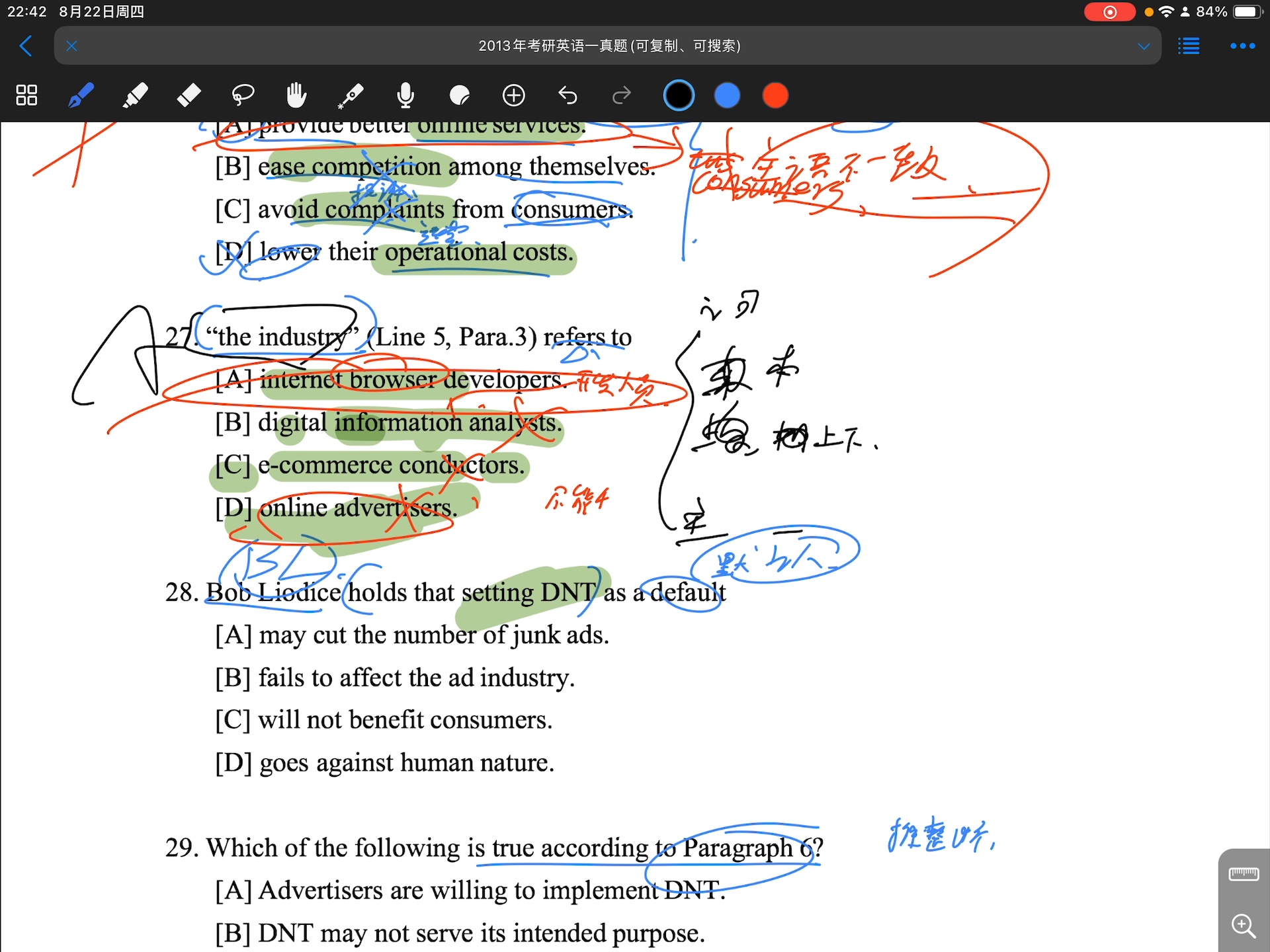Tap question 27 "the industry" text

coord(399,337)
